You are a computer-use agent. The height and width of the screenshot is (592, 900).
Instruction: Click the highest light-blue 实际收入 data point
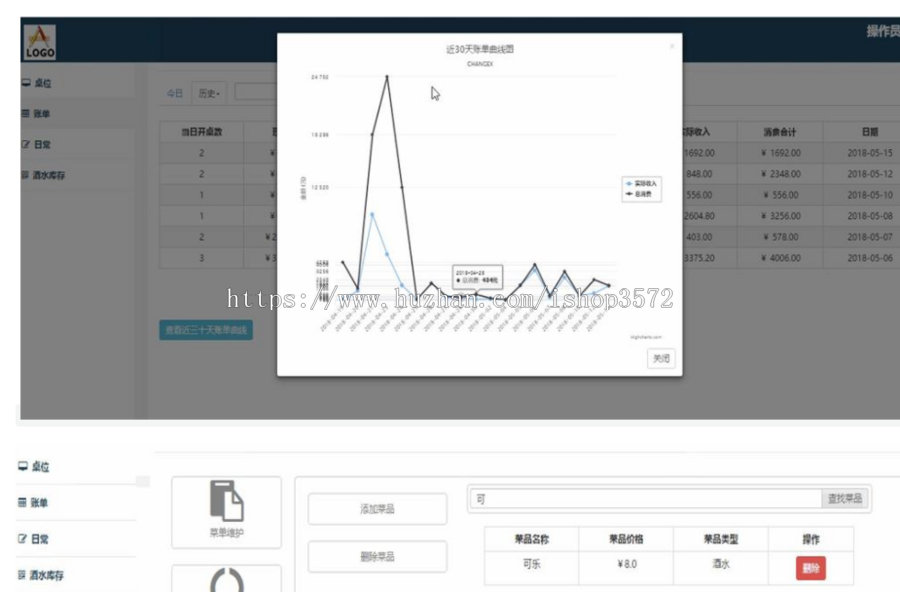point(372,214)
